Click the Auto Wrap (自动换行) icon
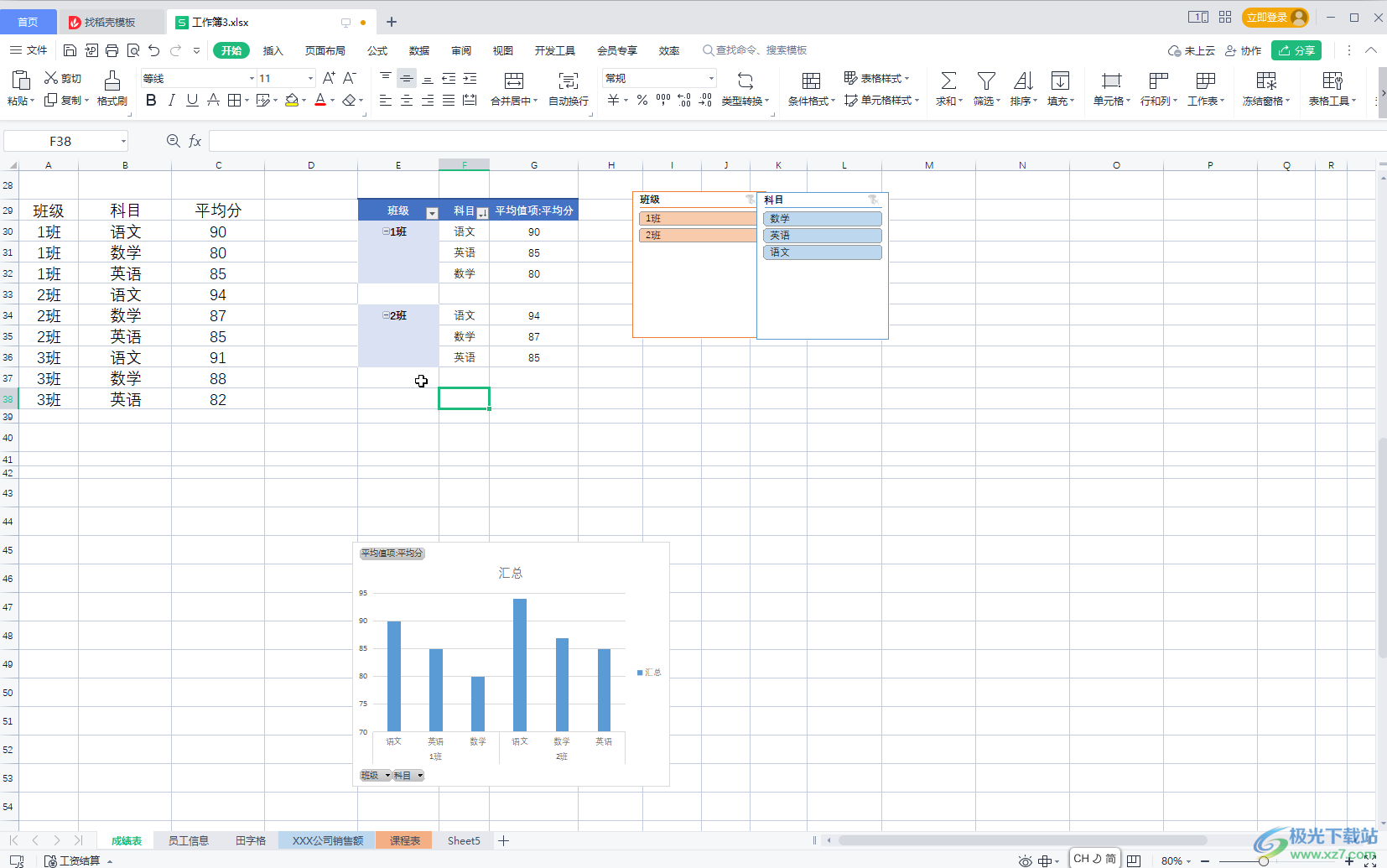The height and width of the screenshot is (868, 1387). click(569, 81)
